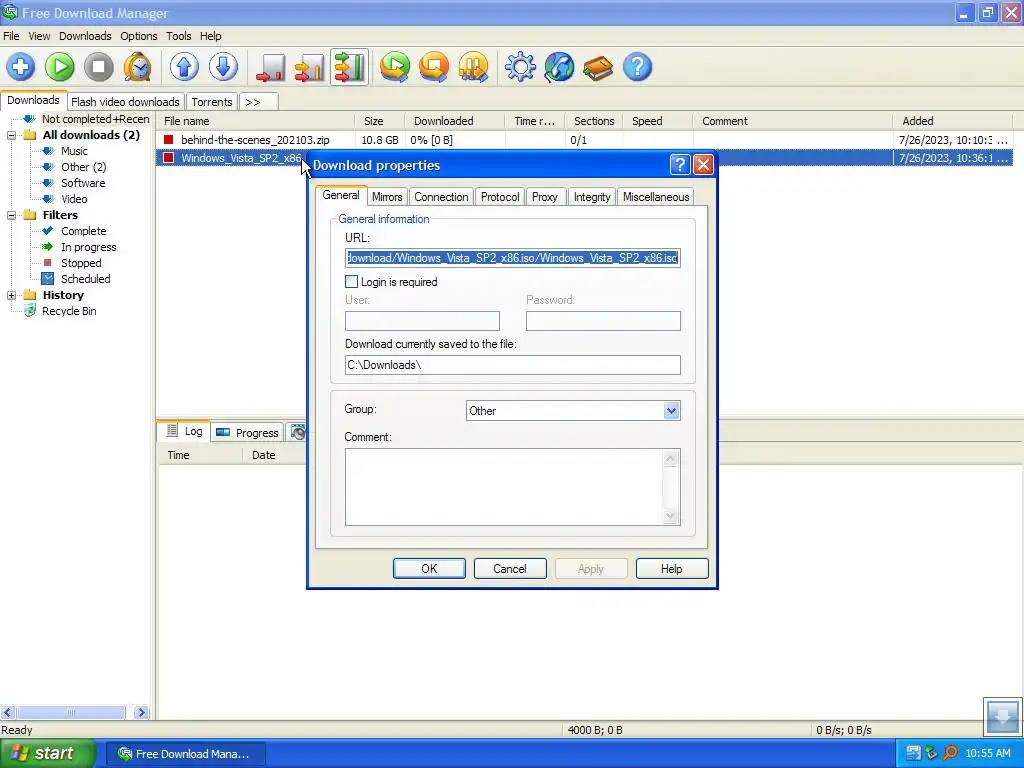Open the Torrents tab

pos(212,102)
